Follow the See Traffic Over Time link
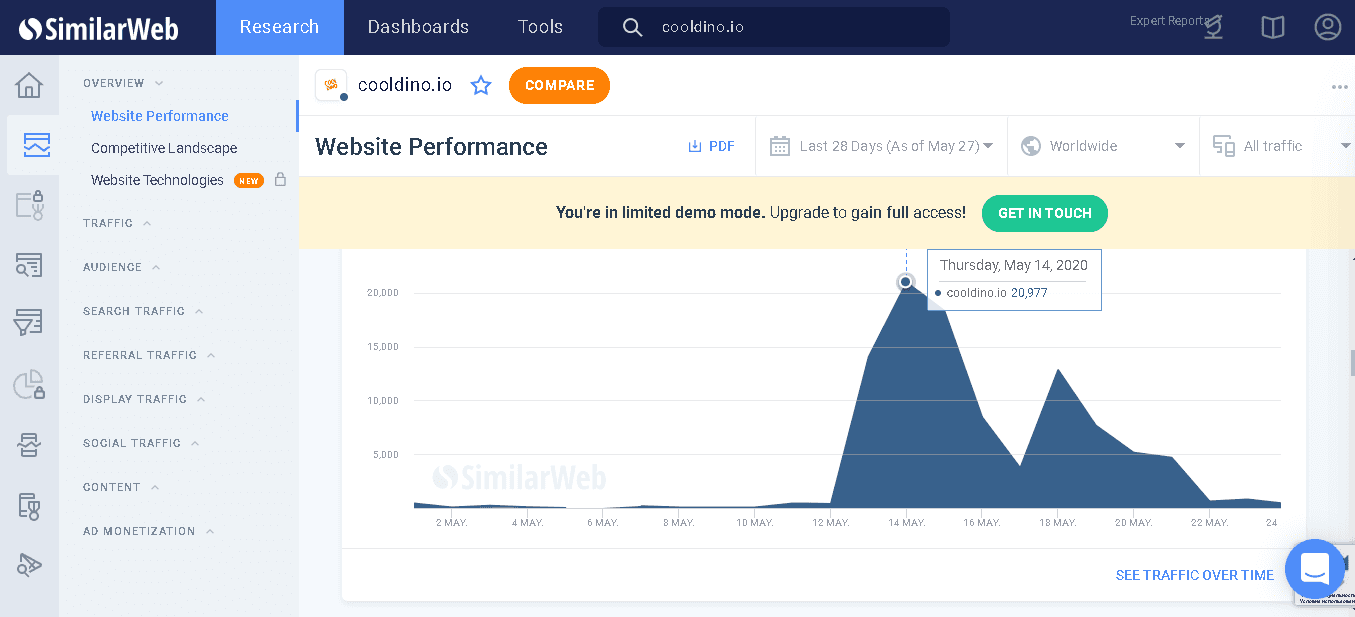1355x617 pixels. (1194, 575)
